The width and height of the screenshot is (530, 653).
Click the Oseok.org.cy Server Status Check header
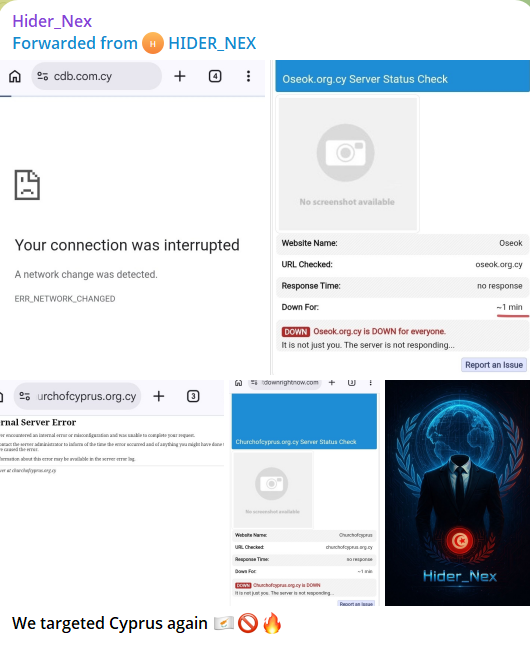(x=402, y=76)
